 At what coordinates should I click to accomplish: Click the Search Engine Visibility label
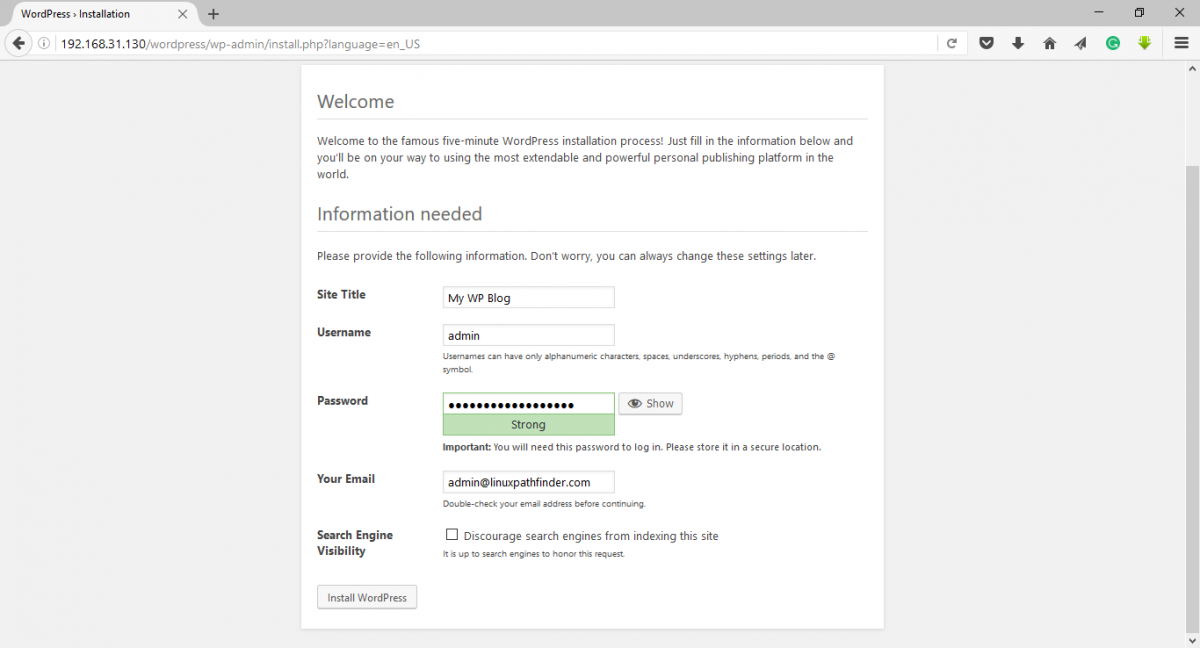coord(355,543)
